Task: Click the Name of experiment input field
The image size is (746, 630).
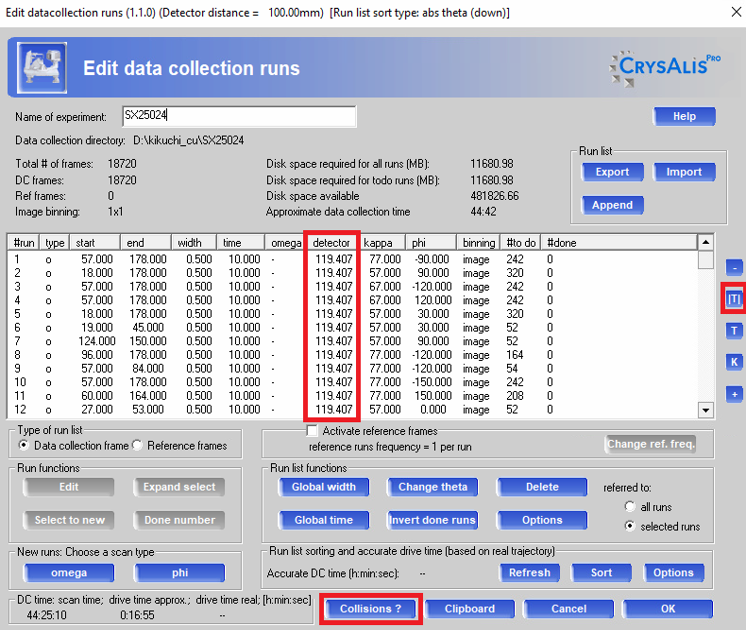Action: pyautogui.click(x=239, y=116)
